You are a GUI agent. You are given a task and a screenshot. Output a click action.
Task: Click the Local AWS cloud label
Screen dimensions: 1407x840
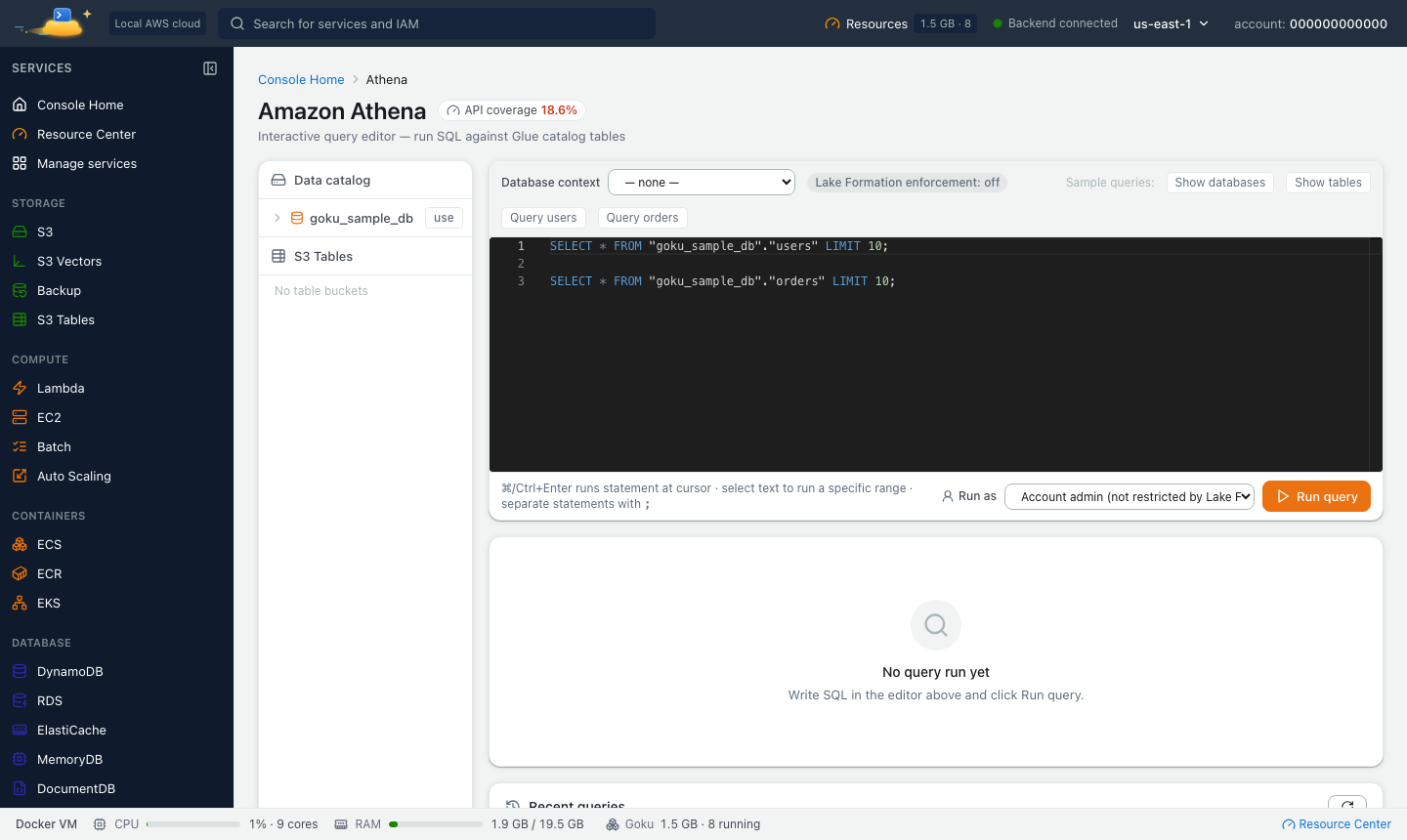coord(157,23)
